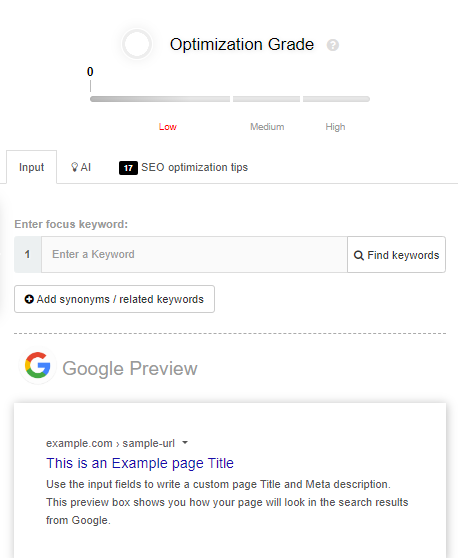This screenshot has height=558, width=458.
Task: Click the empty grade circle indicator
Action: point(137,44)
